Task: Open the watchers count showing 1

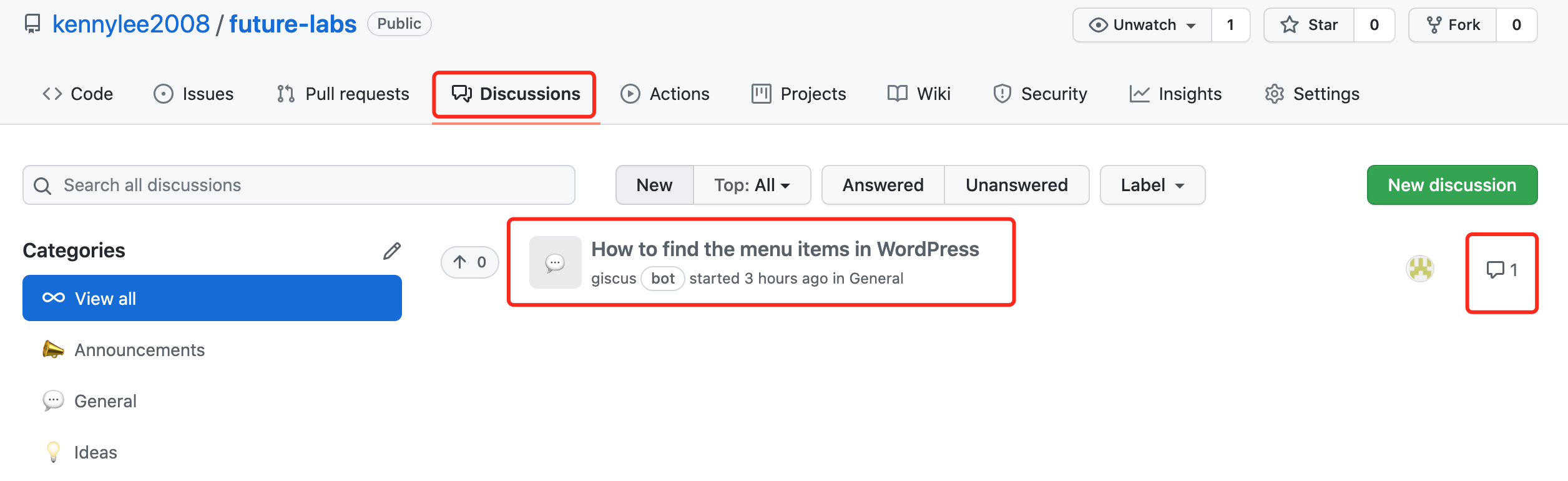Action: (x=1230, y=25)
